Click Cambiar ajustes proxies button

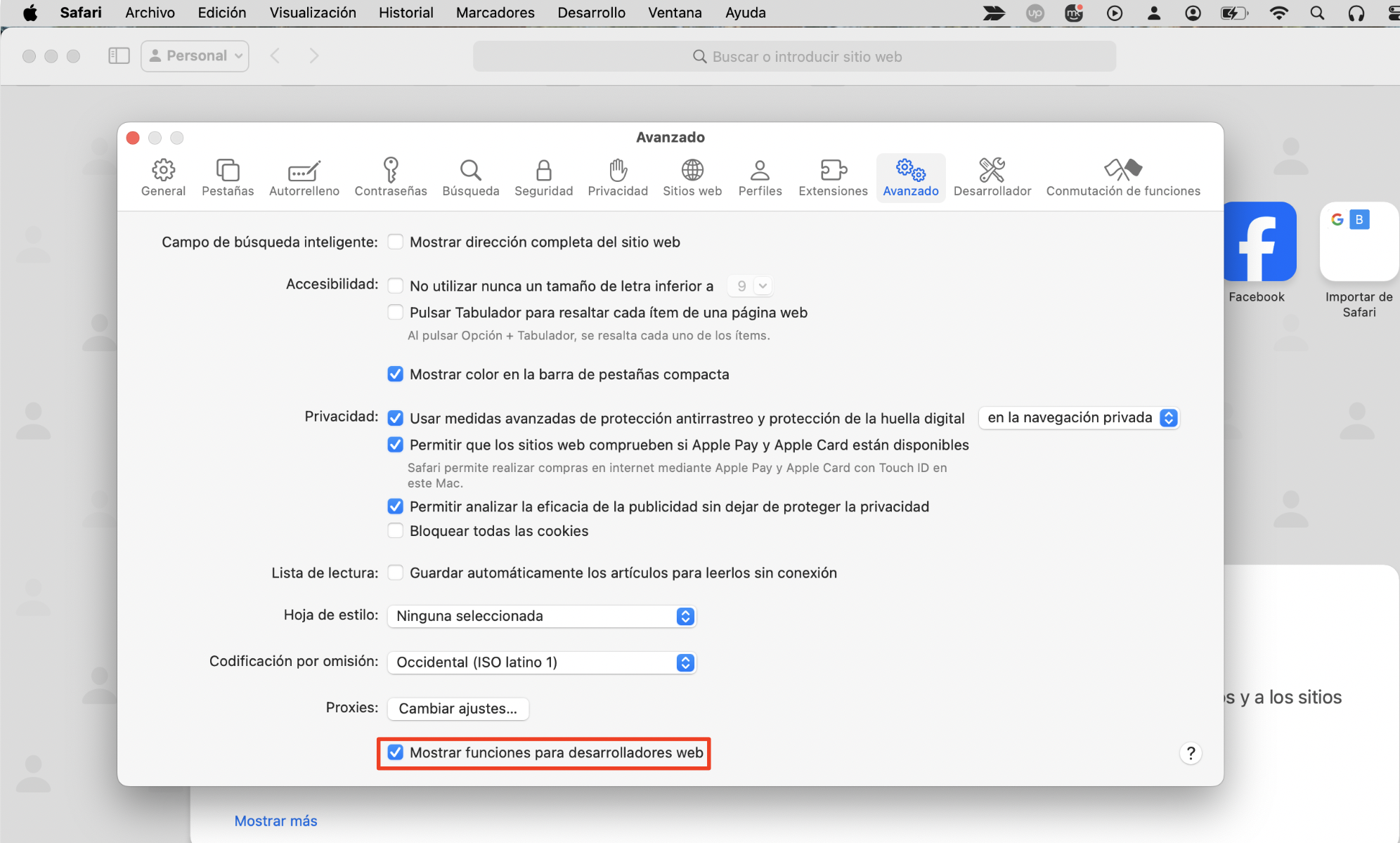click(458, 708)
